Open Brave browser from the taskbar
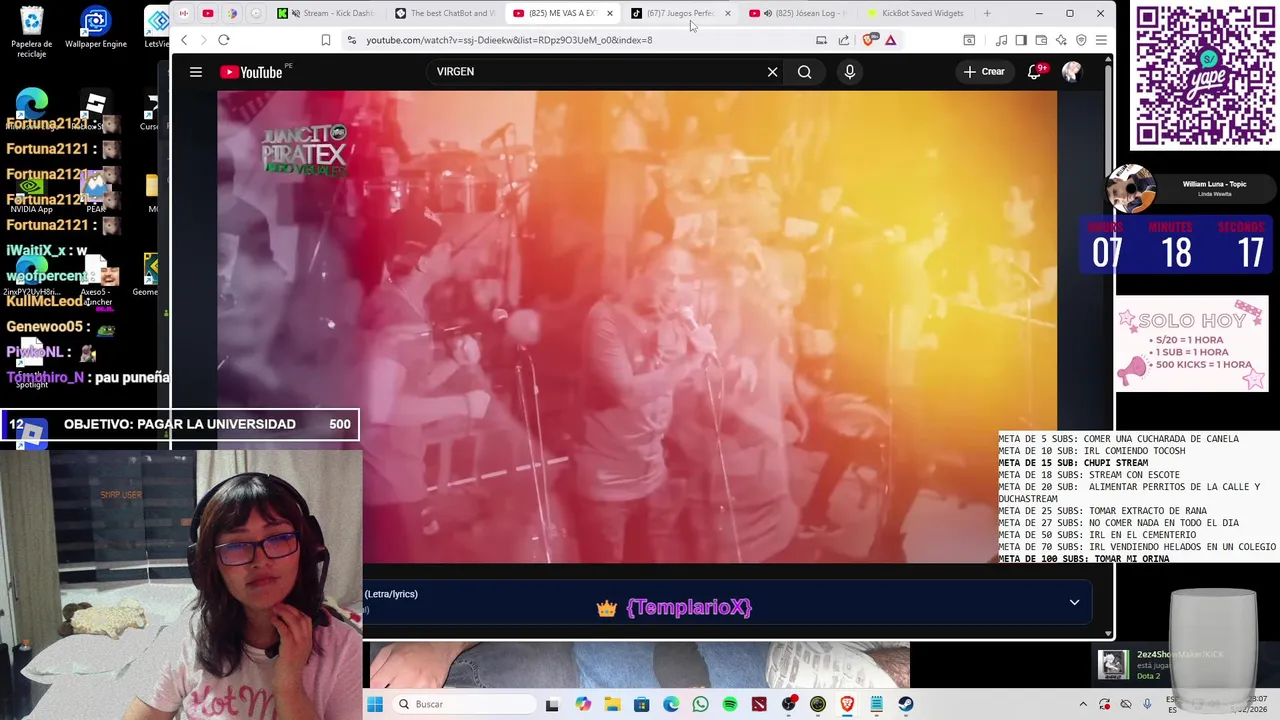 coord(847,704)
